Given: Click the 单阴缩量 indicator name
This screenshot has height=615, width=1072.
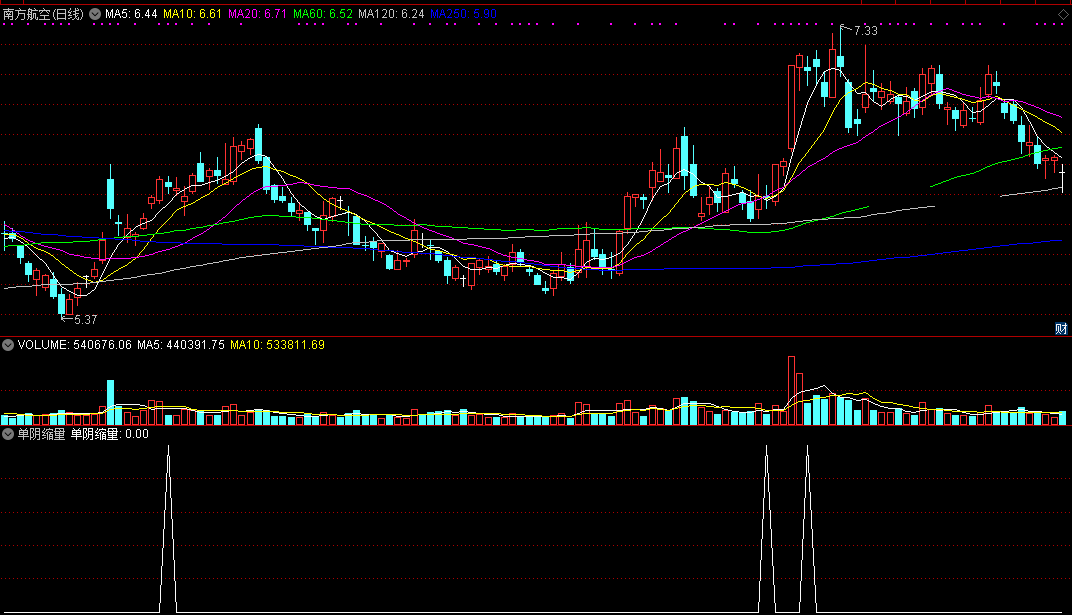Looking at the screenshot, I should (x=41, y=434).
